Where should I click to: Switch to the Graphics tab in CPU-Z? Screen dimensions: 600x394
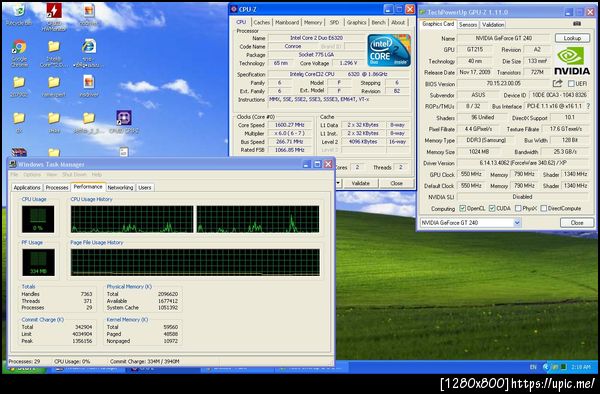[357, 23]
